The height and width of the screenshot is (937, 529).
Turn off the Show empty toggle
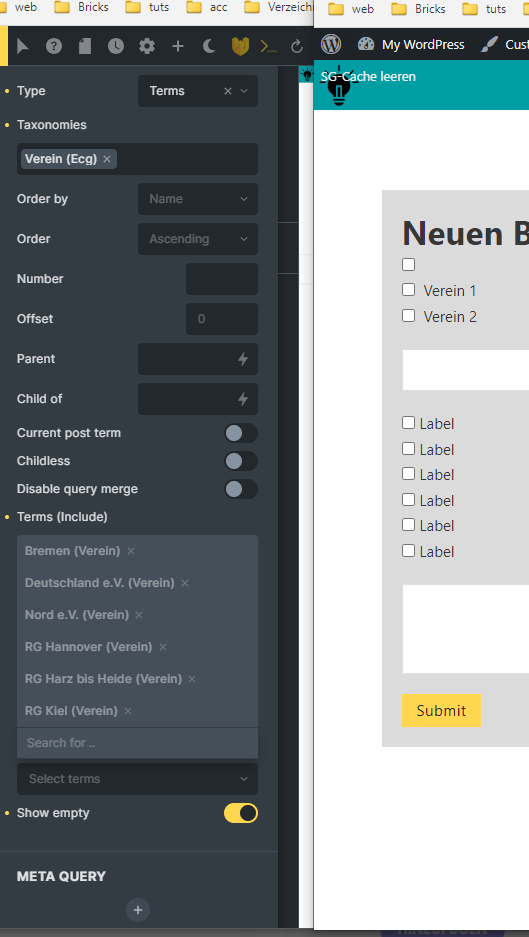(x=241, y=813)
